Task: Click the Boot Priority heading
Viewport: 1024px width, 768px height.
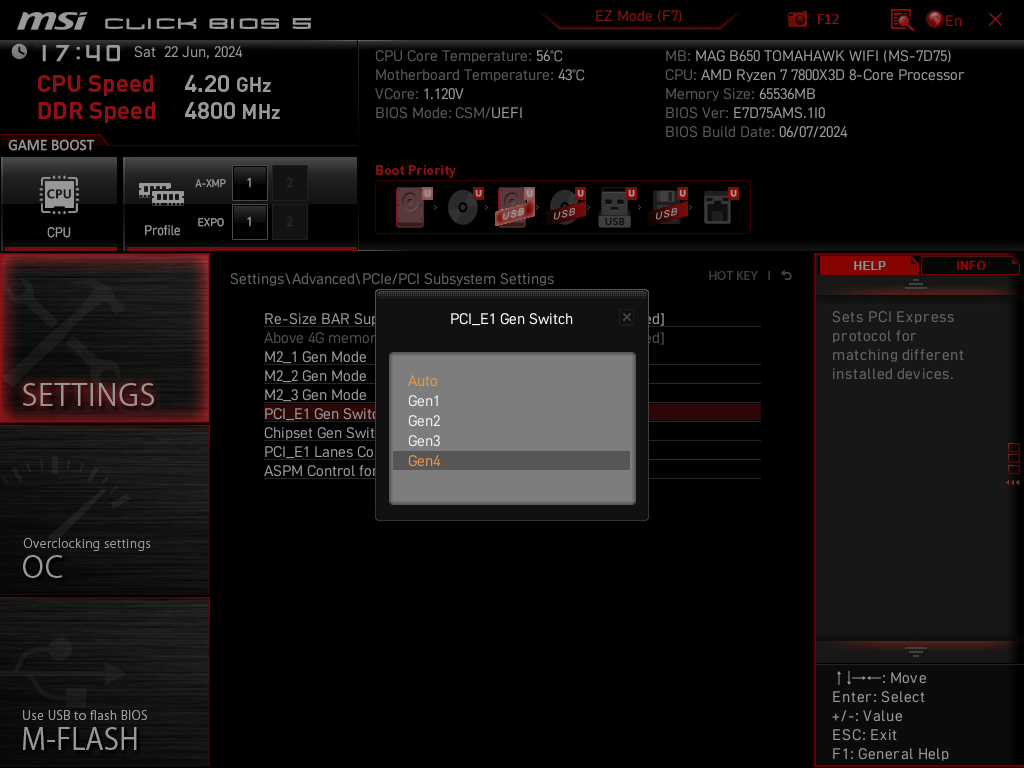Action: pyautogui.click(x=415, y=170)
